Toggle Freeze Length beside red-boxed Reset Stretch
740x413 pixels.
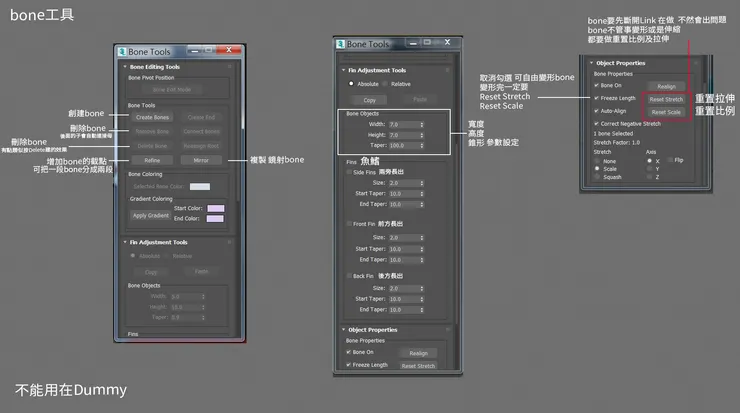click(x=597, y=98)
